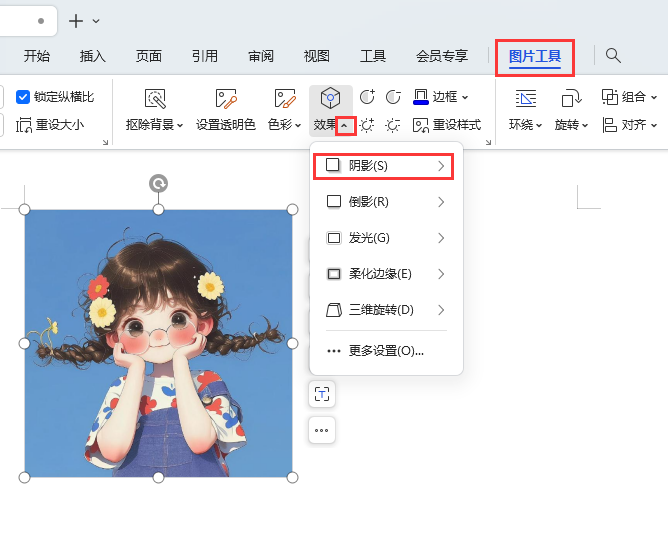Image resolution: width=668 pixels, height=555 pixels.
Task: Click the top-right resize handle of the image
Action: pyautogui.click(x=292, y=210)
